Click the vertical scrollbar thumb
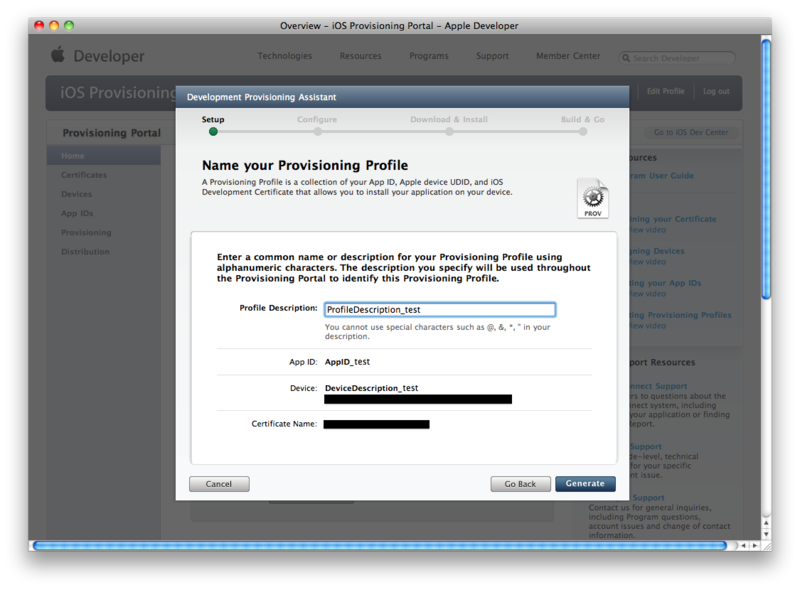Screen dimensions: 800x590 [766, 170]
